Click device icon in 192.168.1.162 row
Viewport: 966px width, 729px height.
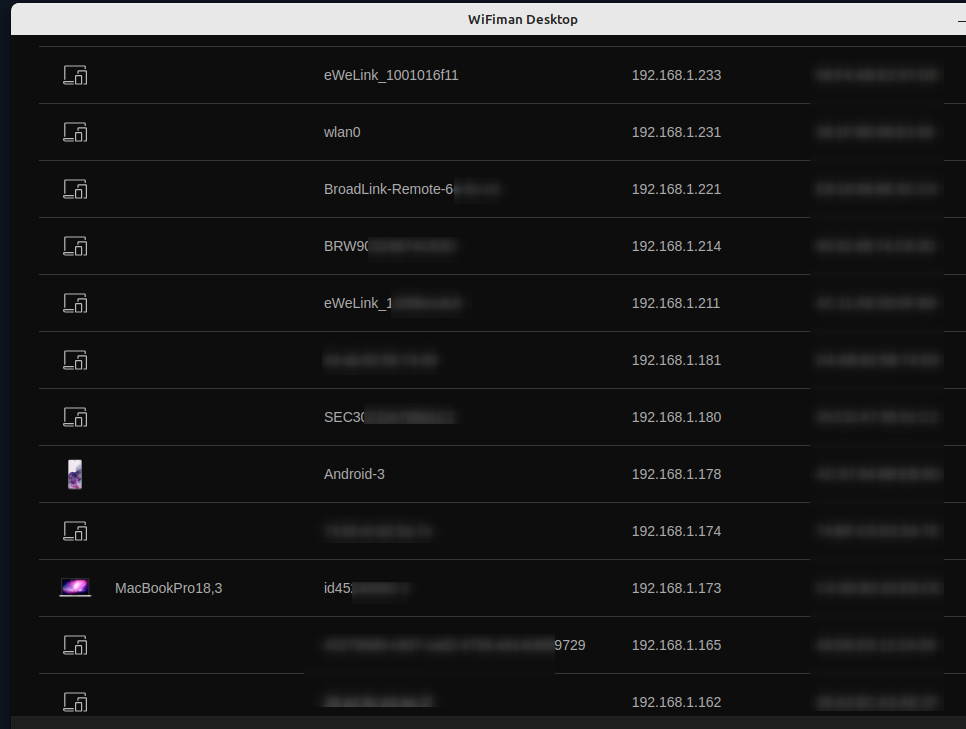(x=75, y=702)
